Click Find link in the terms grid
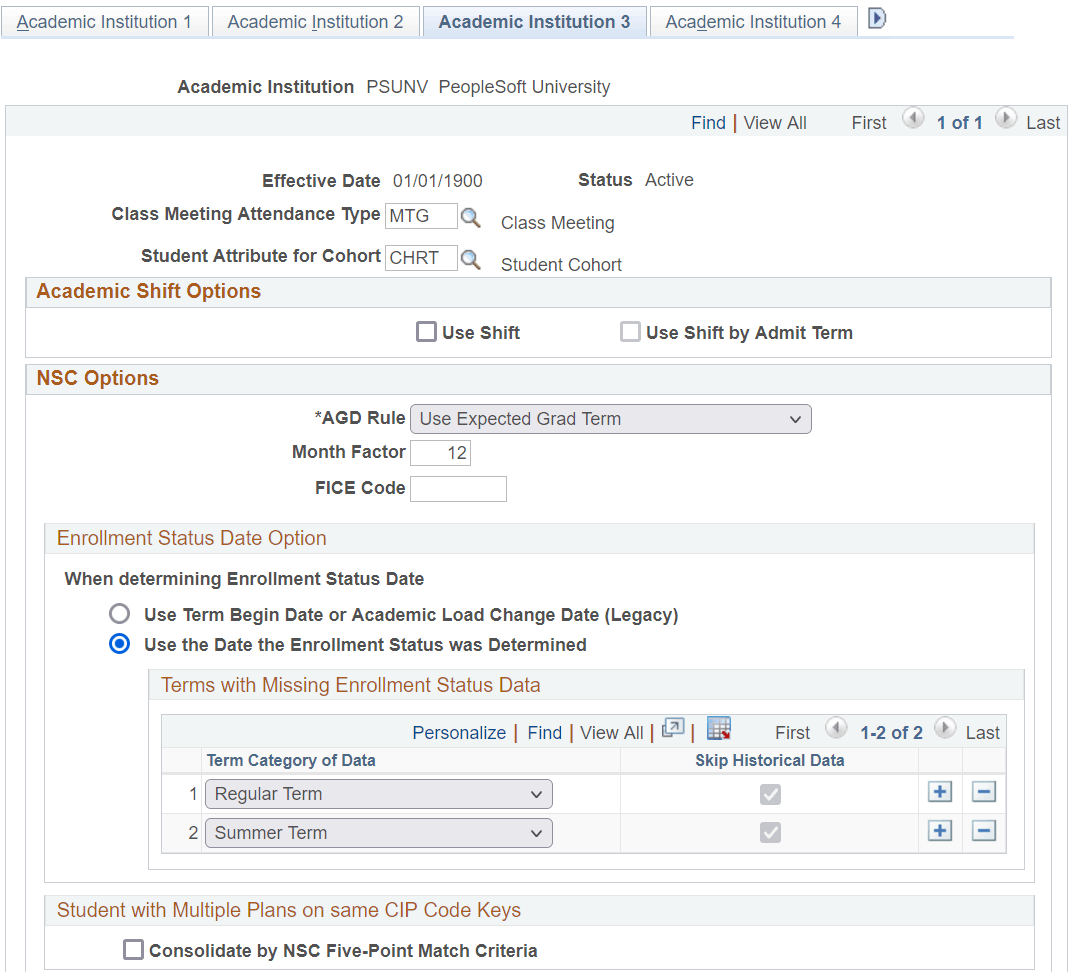The image size is (1073, 972). (x=545, y=732)
